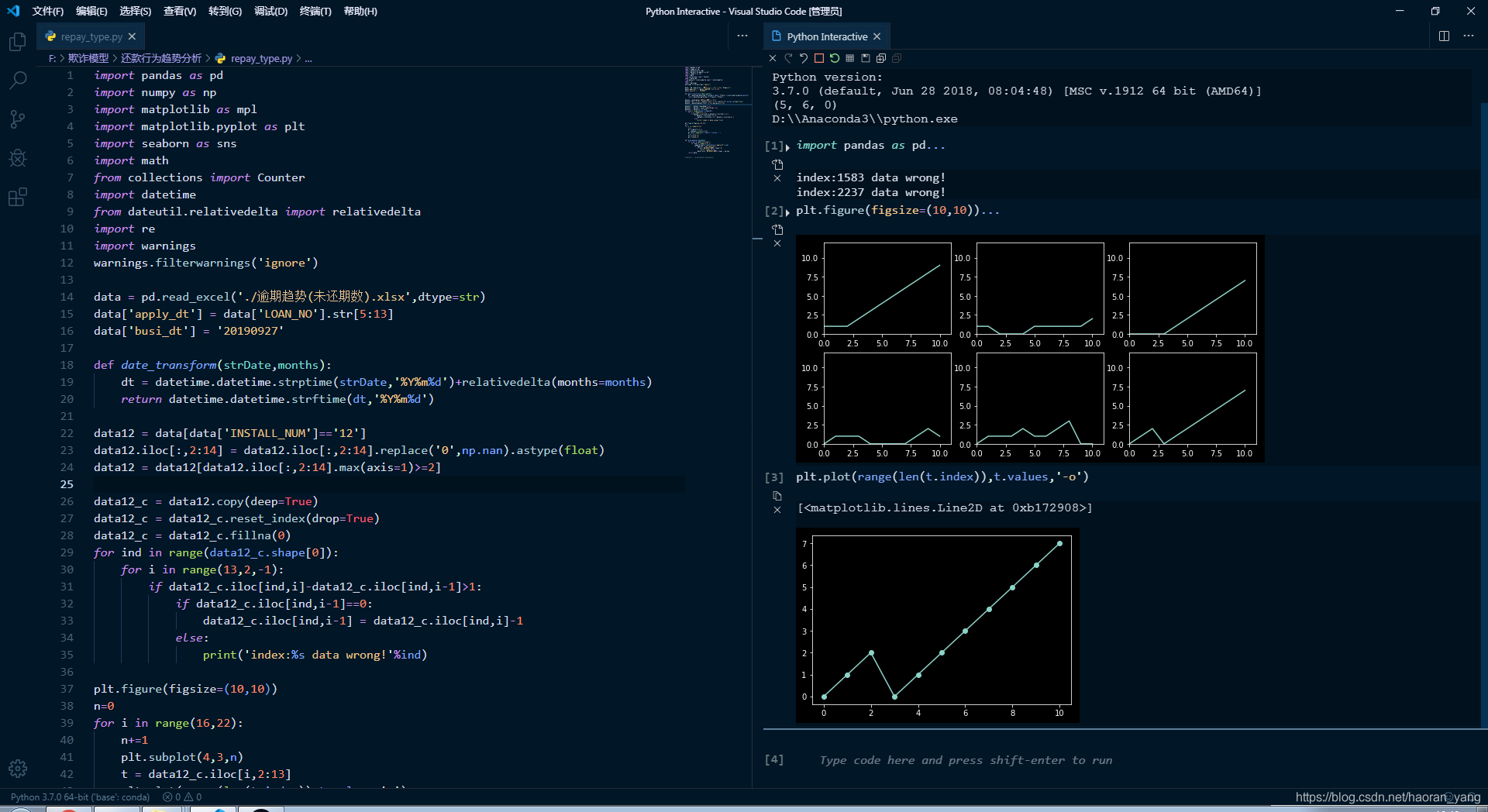Select Python 3.7.0 64-bit interpreter in status bar
The height and width of the screenshot is (812, 1488).
pos(80,797)
